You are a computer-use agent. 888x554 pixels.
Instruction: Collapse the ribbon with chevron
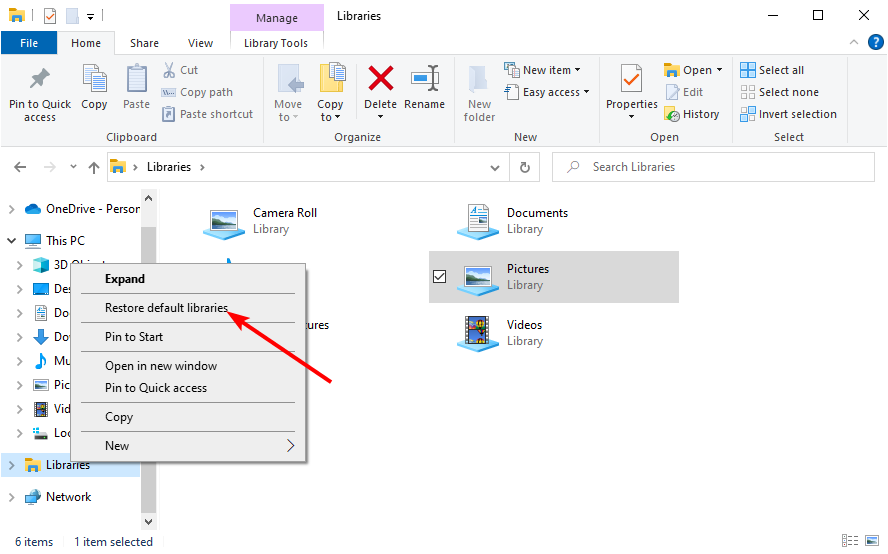853,42
